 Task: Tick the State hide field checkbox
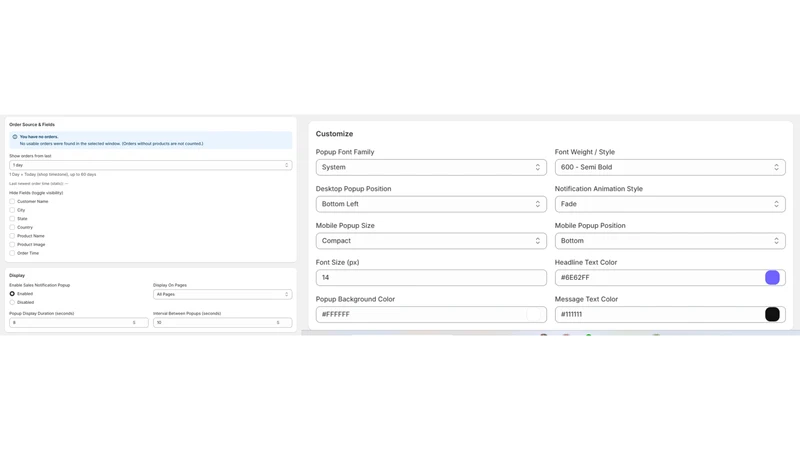12,219
